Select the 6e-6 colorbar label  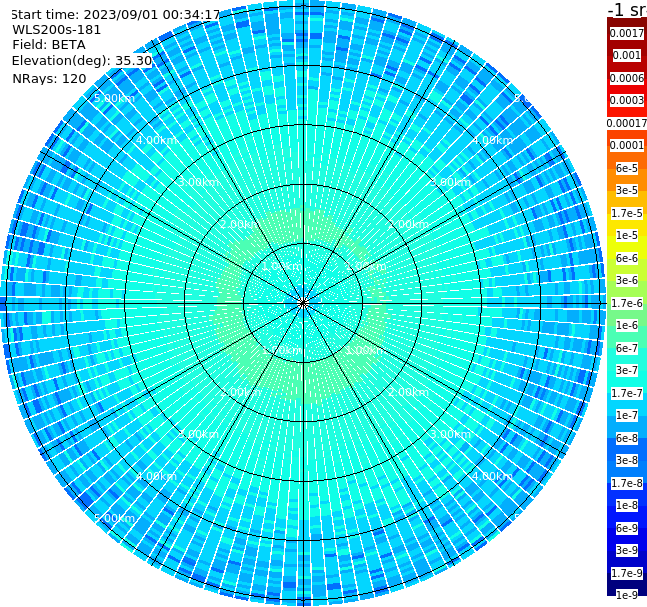coord(627,258)
